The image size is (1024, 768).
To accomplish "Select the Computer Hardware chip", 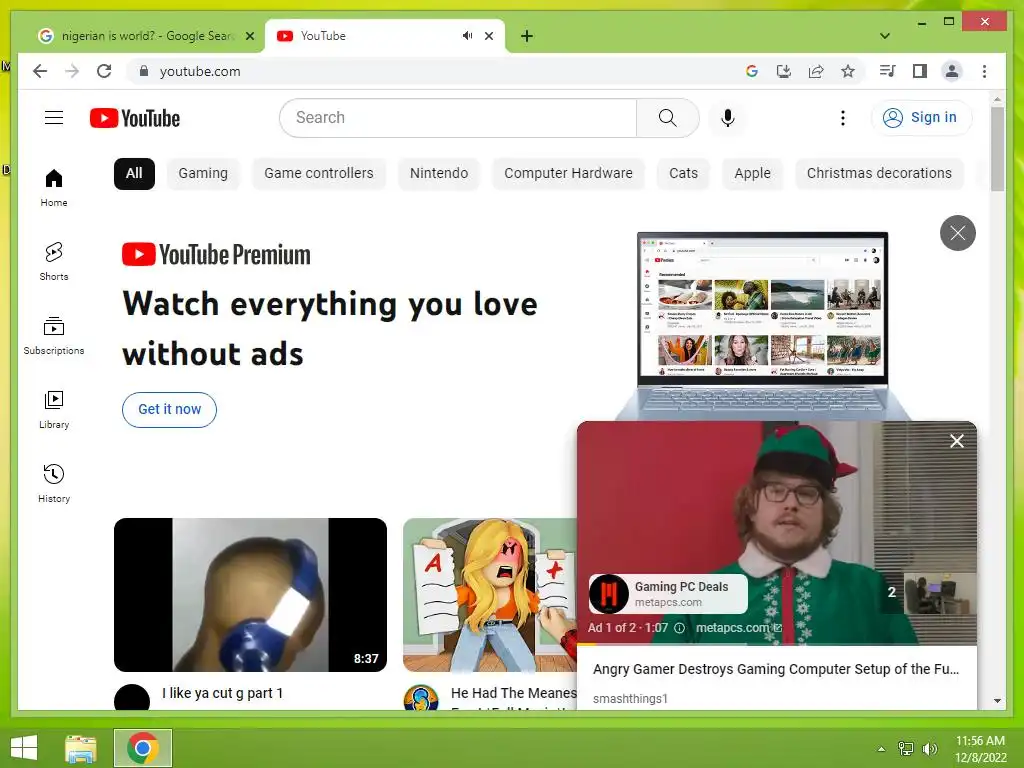I will (x=568, y=174).
